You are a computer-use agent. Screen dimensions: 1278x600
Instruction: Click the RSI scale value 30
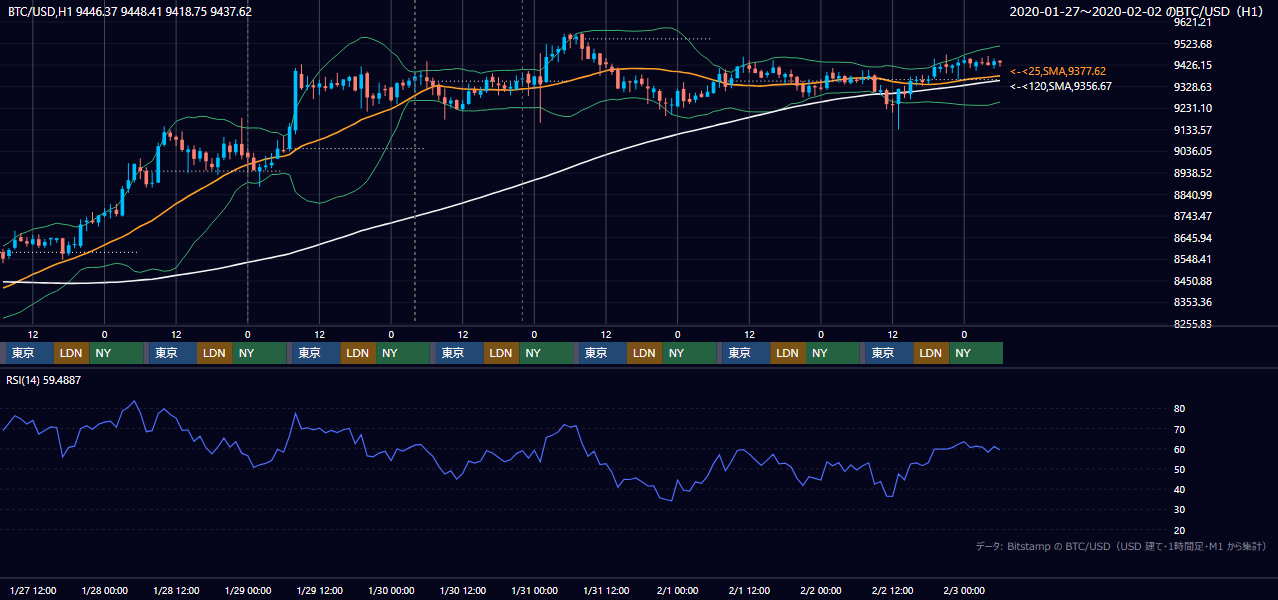coord(1180,510)
